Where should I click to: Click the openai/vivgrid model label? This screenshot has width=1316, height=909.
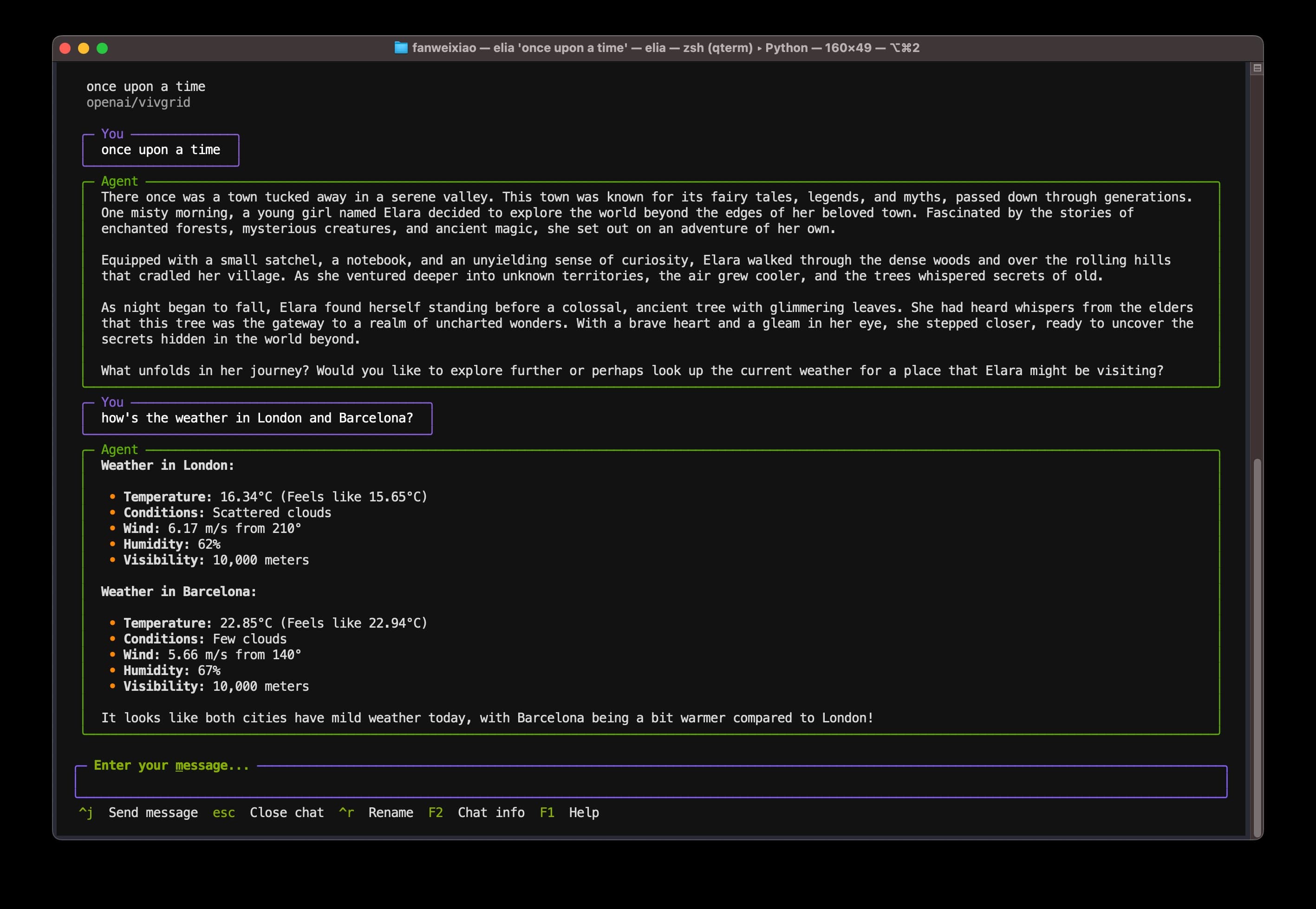(138, 103)
